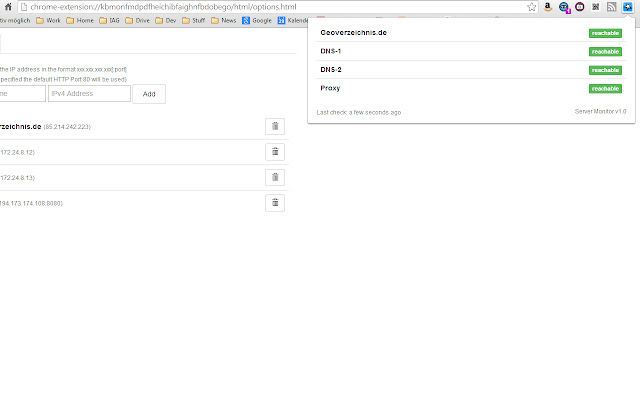Click the reachable badge for Geoverzeichnis.de
This screenshot has width=640, height=400.
pyautogui.click(x=605, y=33)
